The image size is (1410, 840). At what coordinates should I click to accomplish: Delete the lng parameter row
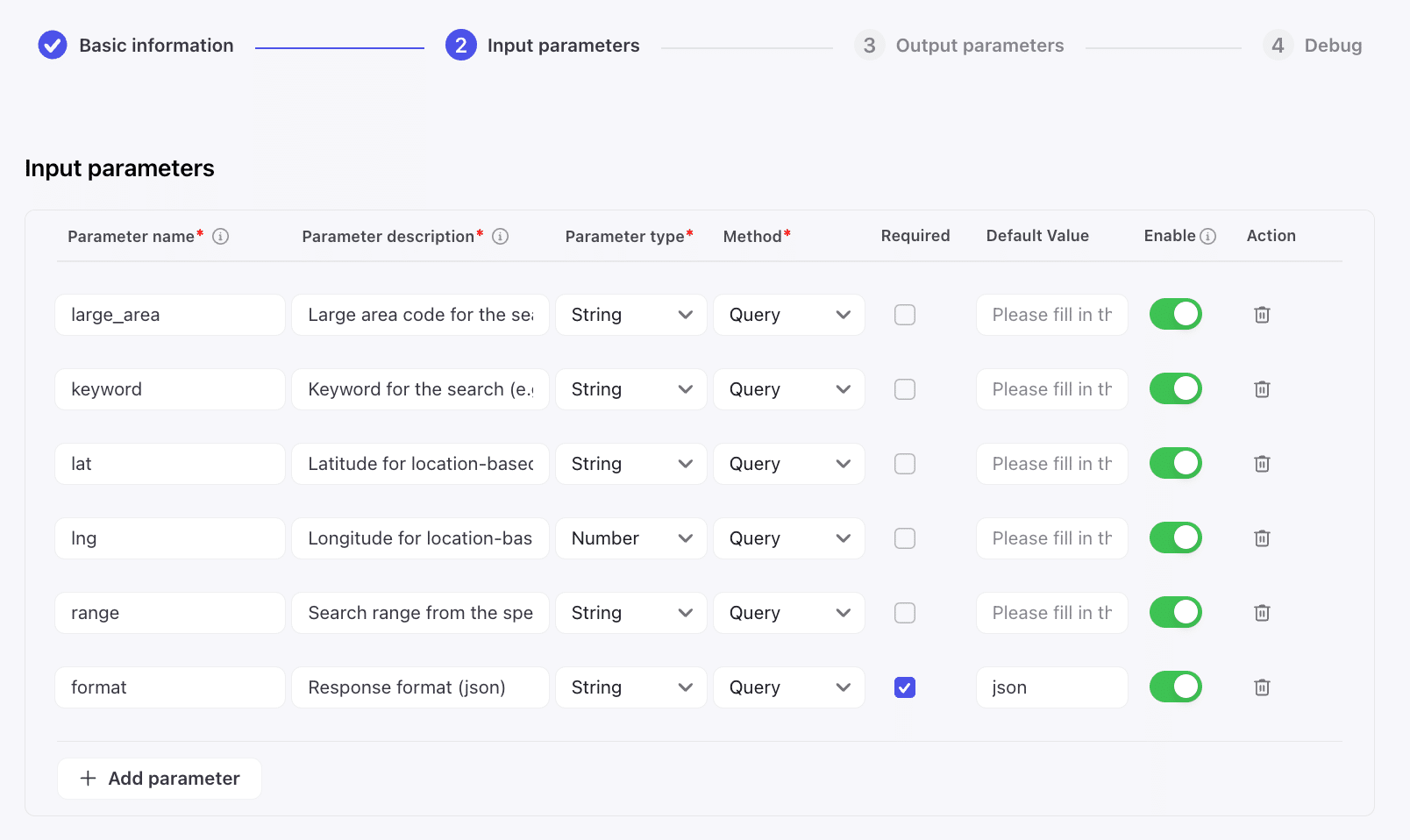coord(1262,538)
